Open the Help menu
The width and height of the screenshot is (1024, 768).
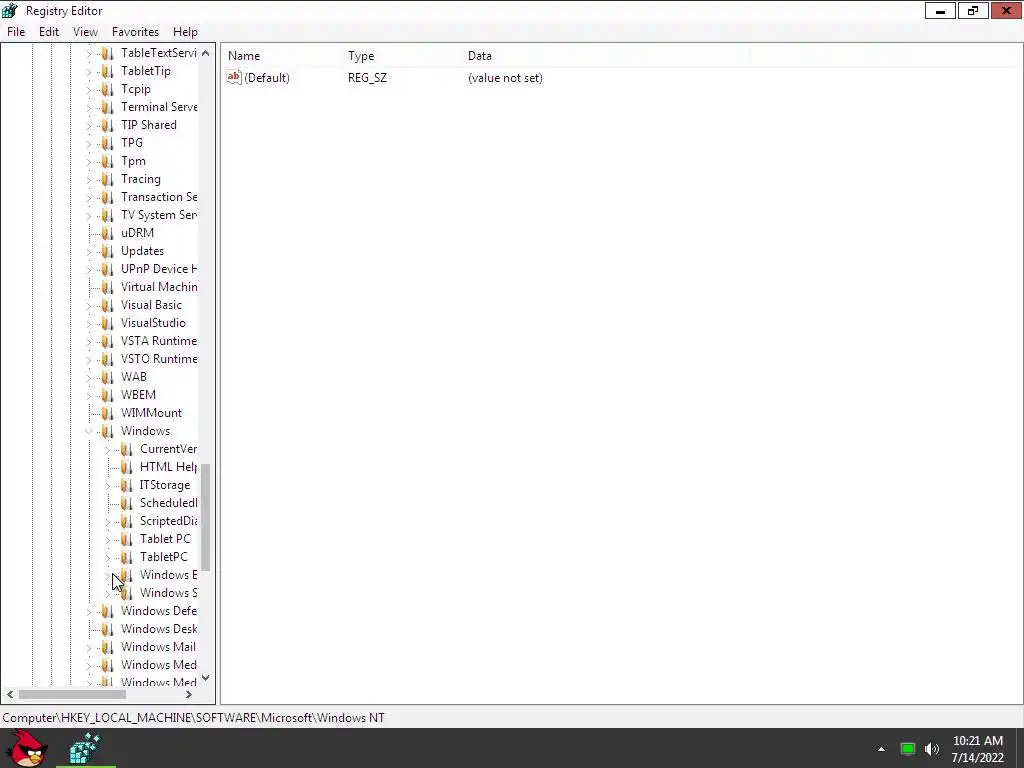point(185,31)
